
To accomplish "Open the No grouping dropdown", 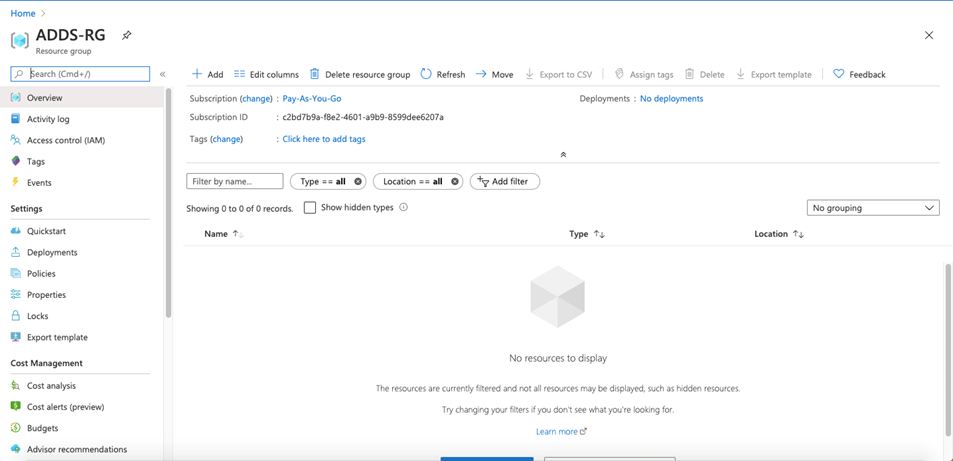I will pyautogui.click(x=873, y=208).
